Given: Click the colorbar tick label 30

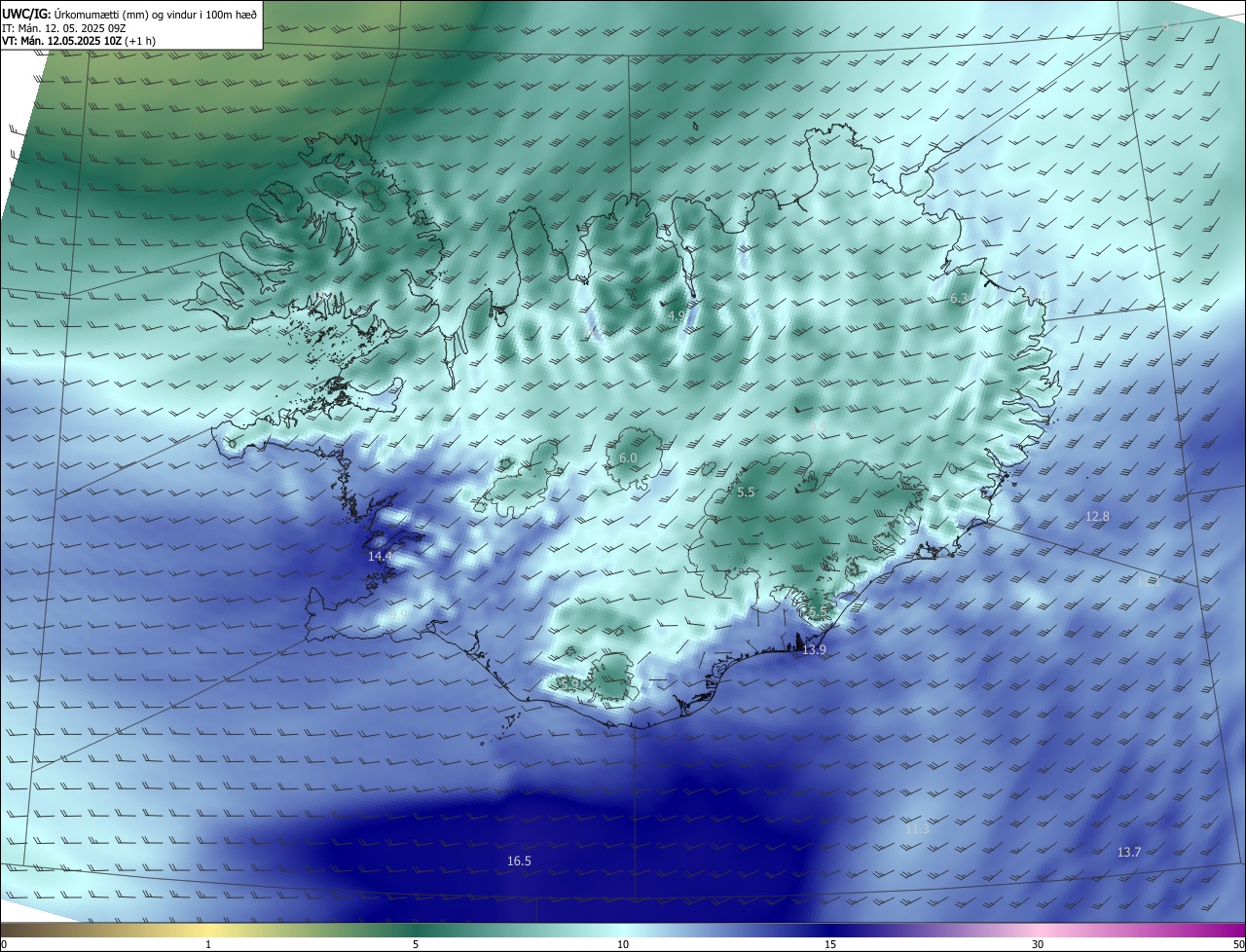Looking at the screenshot, I should 1038,945.
